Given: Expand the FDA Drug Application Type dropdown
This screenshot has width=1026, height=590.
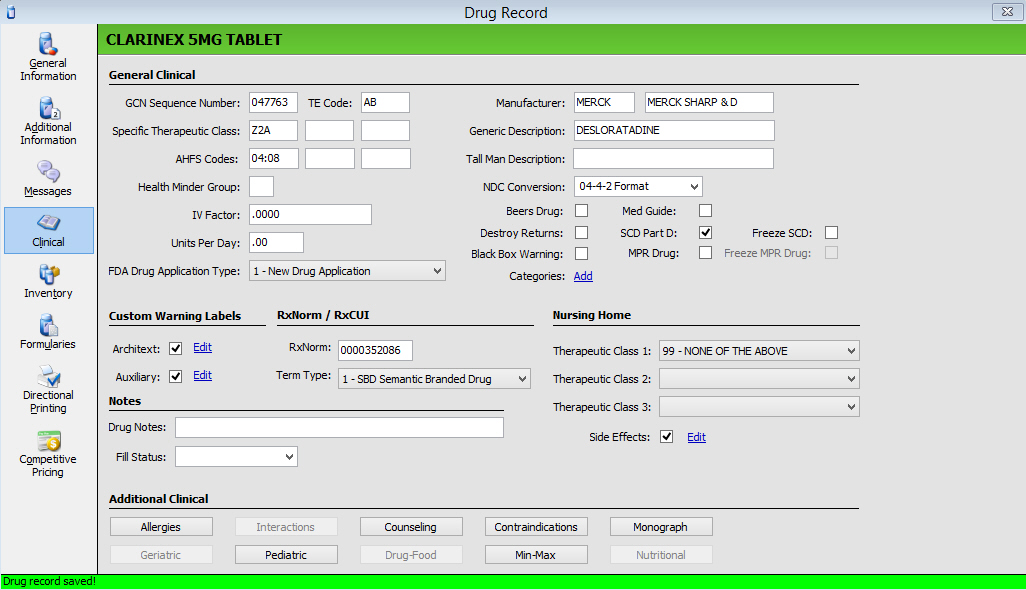Looking at the screenshot, I should (x=347, y=271).
